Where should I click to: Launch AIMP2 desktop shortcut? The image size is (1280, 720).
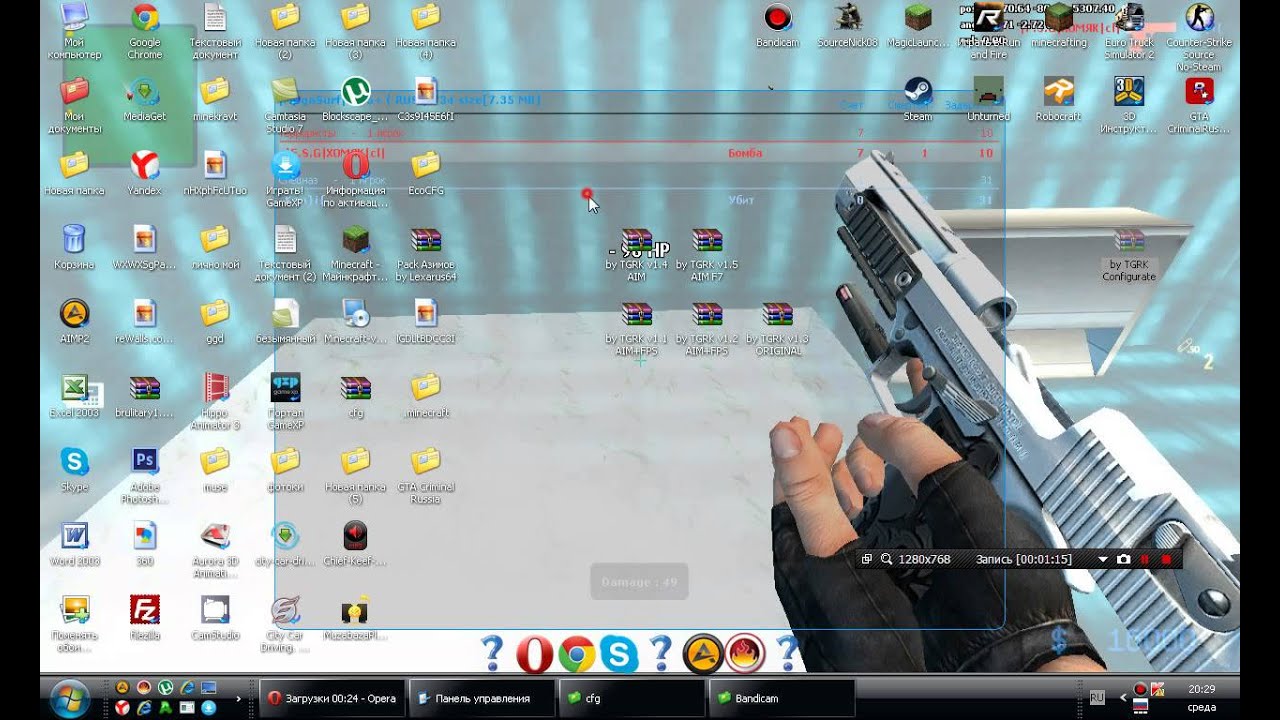click(x=74, y=313)
